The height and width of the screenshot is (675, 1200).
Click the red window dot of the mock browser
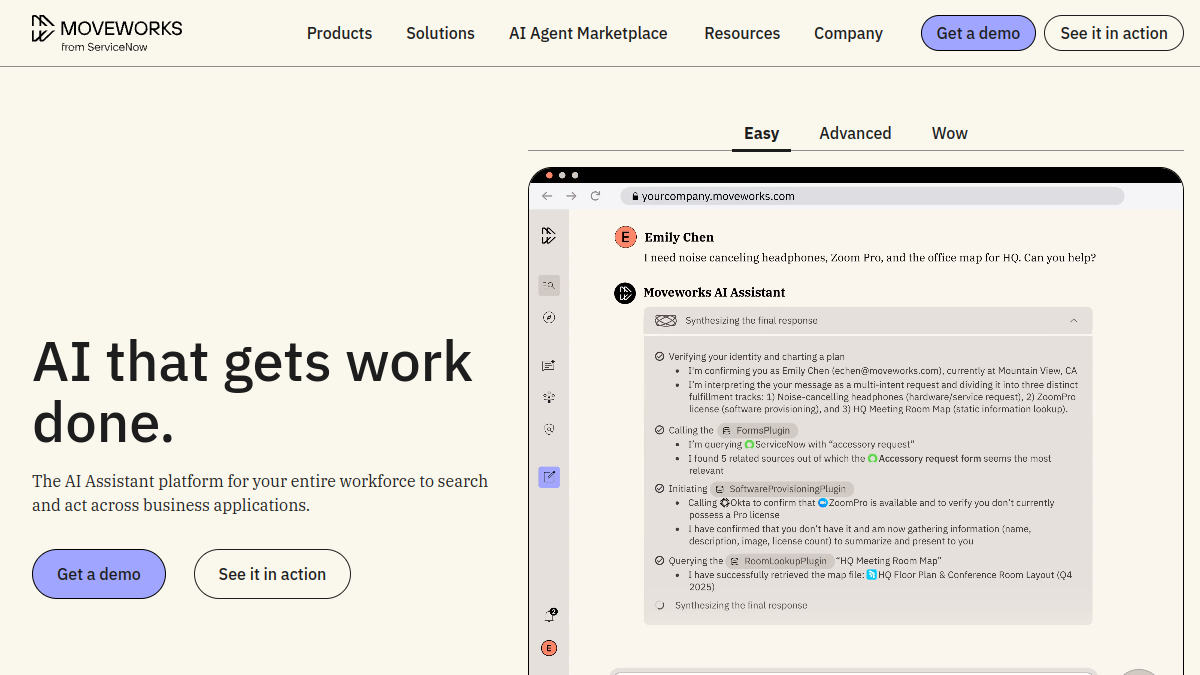click(549, 175)
